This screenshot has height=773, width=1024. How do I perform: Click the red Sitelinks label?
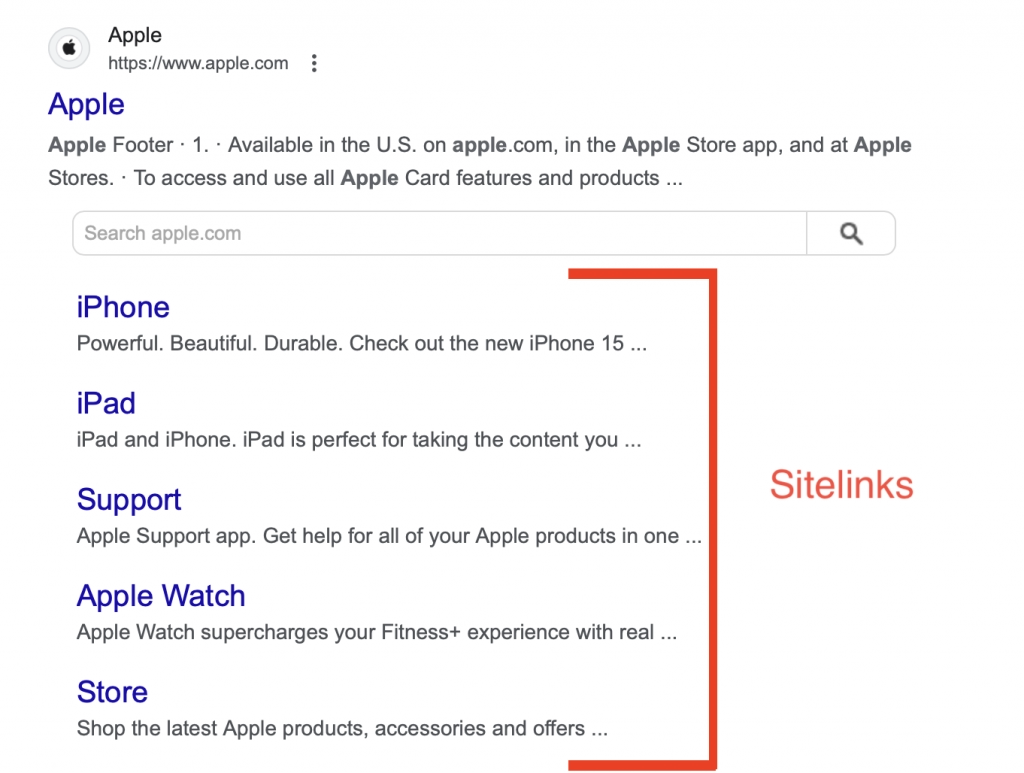pos(841,485)
